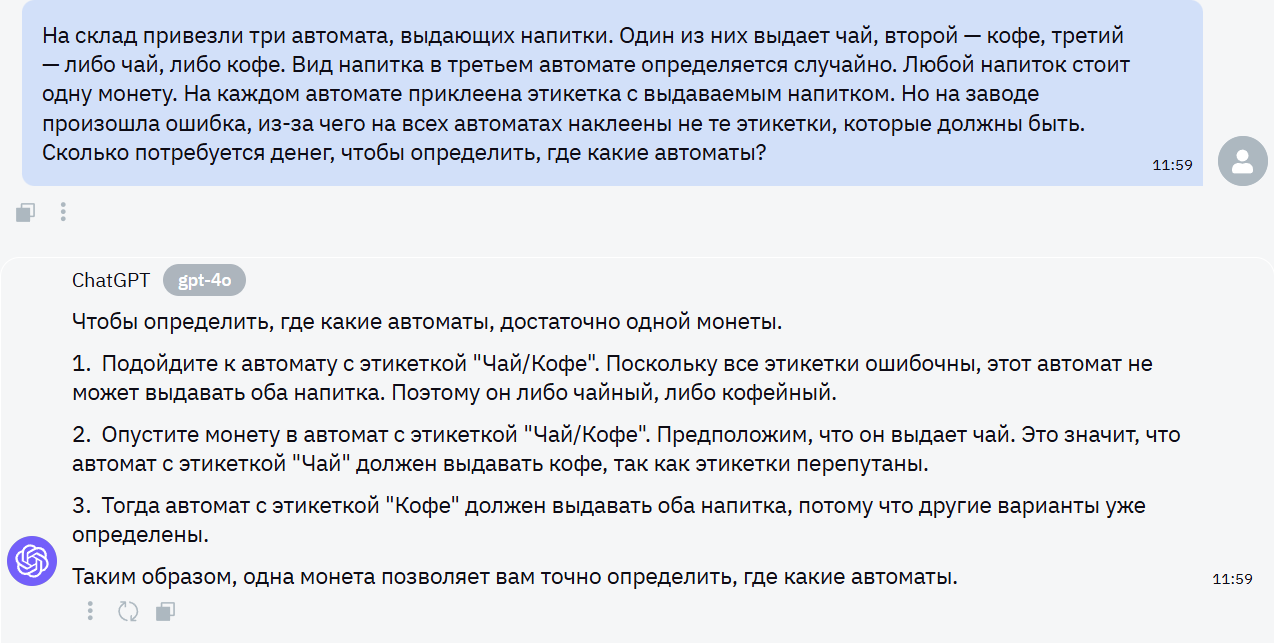Copy the user's message text

point(24,212)
